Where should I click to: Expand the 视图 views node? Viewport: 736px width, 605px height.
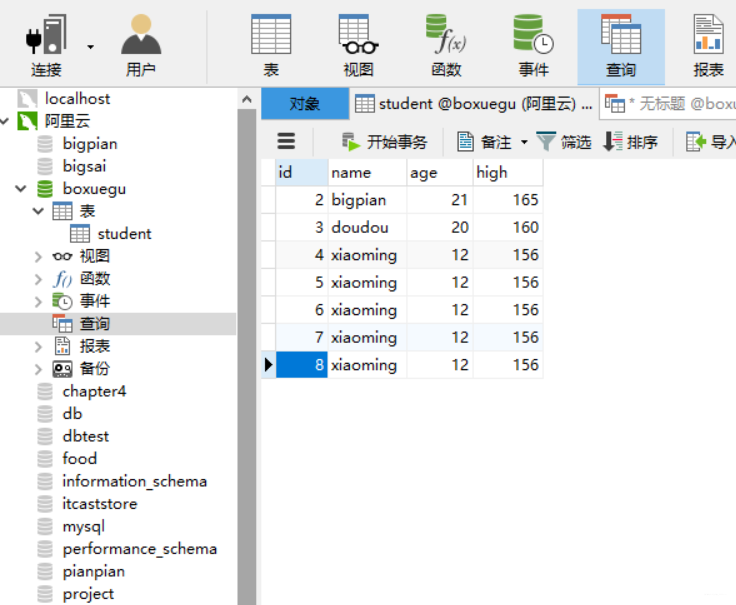[38, 256]
